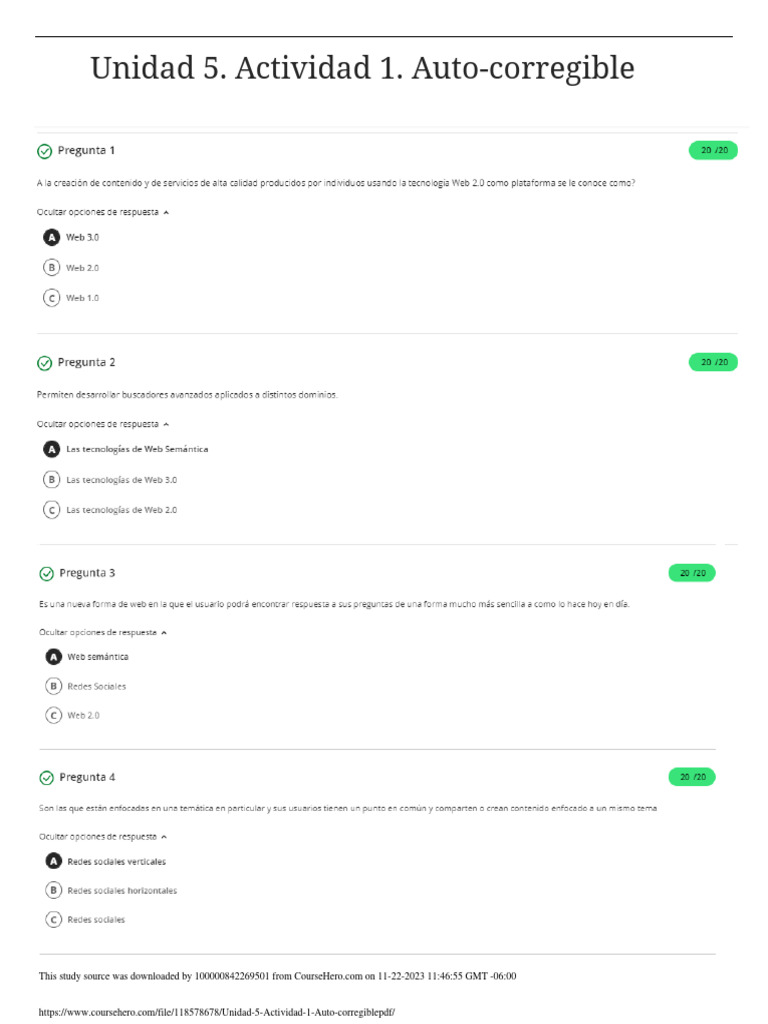768x1024 pixels.
Task: Select option B, Web 2.0, in Pregunta 1
Action: click(51, 268)
